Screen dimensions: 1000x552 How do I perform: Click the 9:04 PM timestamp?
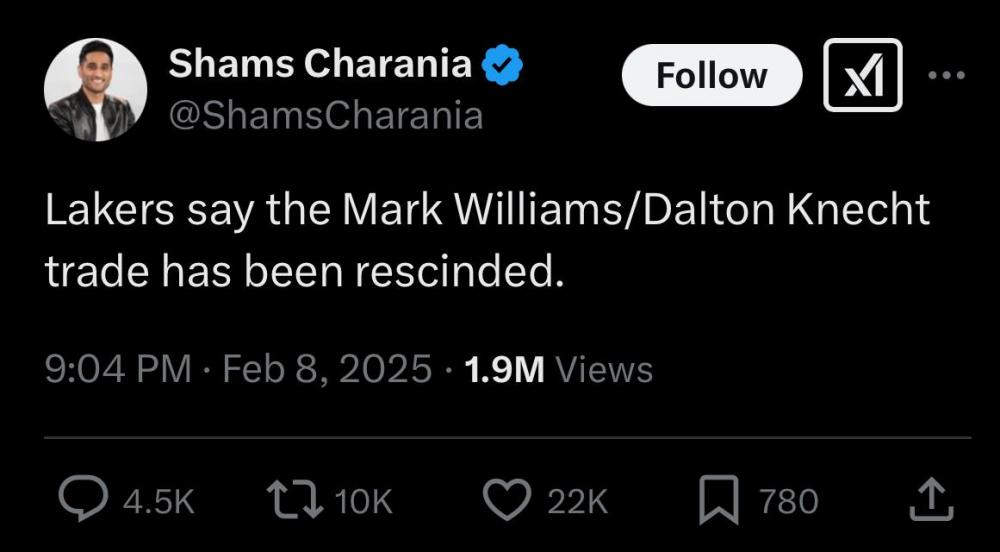click(118, 369)
